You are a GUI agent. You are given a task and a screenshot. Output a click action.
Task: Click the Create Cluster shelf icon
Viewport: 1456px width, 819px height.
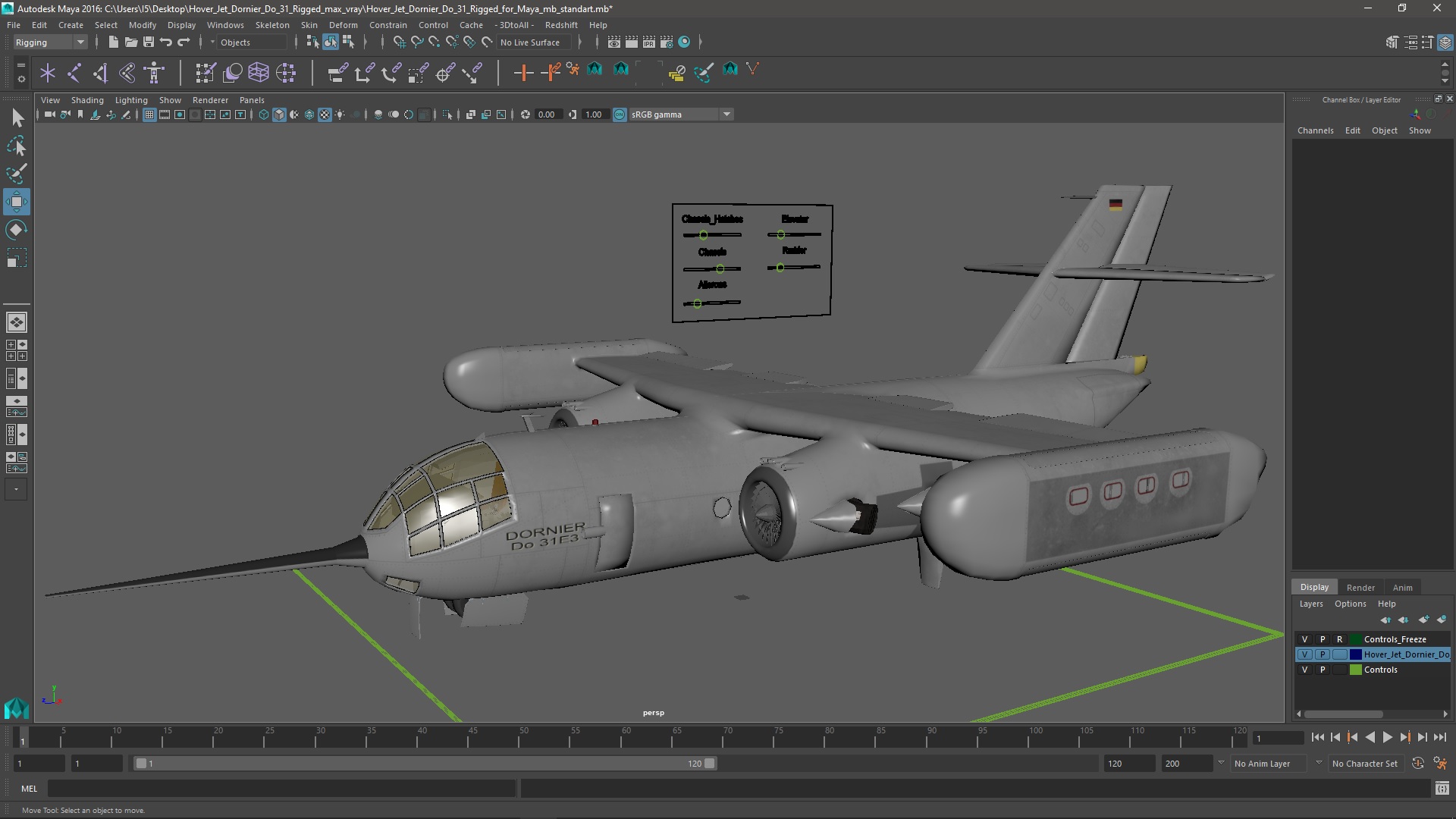point(286,73)
